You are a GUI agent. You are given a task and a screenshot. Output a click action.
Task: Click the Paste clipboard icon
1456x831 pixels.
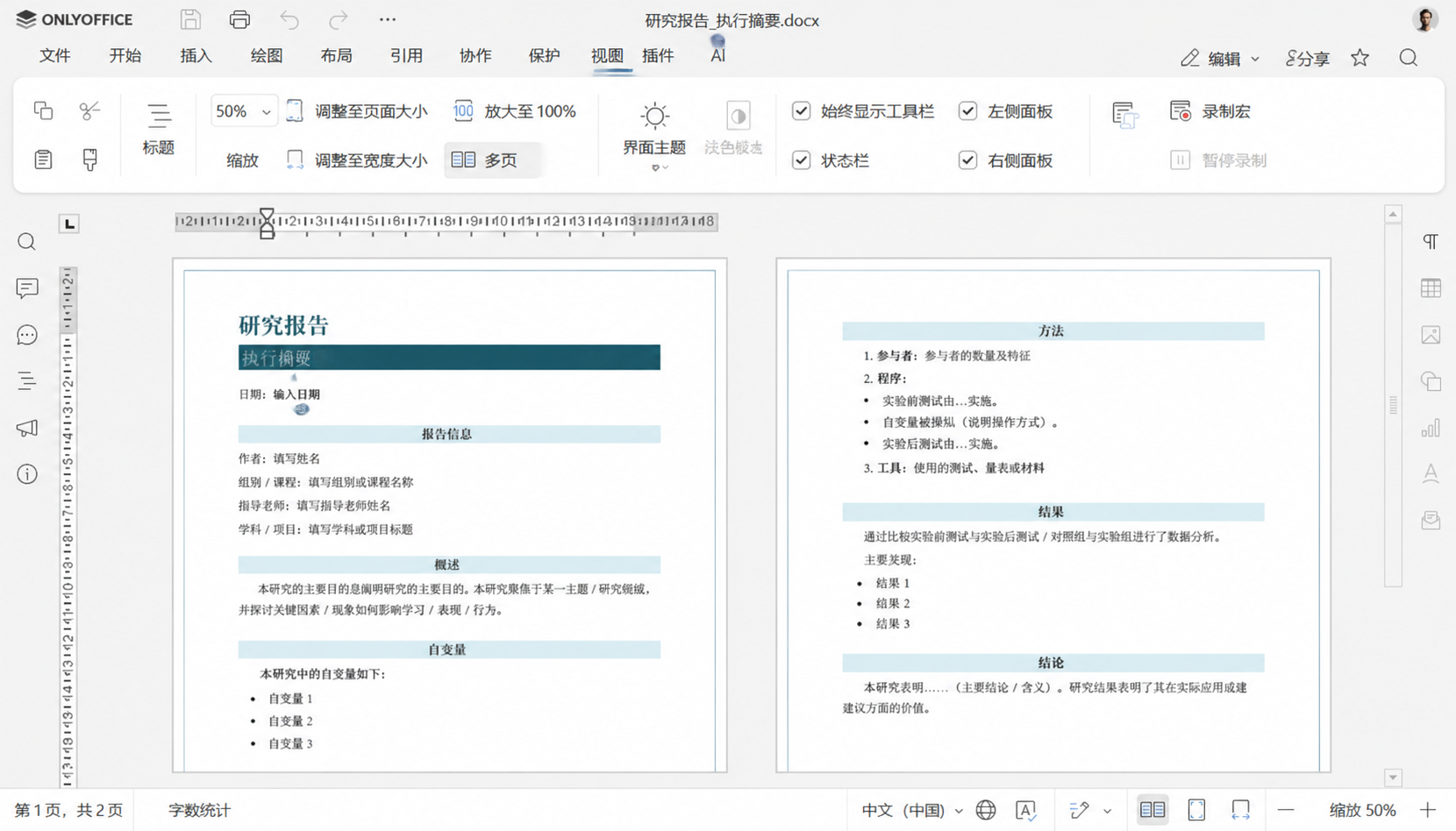point(43,160)
